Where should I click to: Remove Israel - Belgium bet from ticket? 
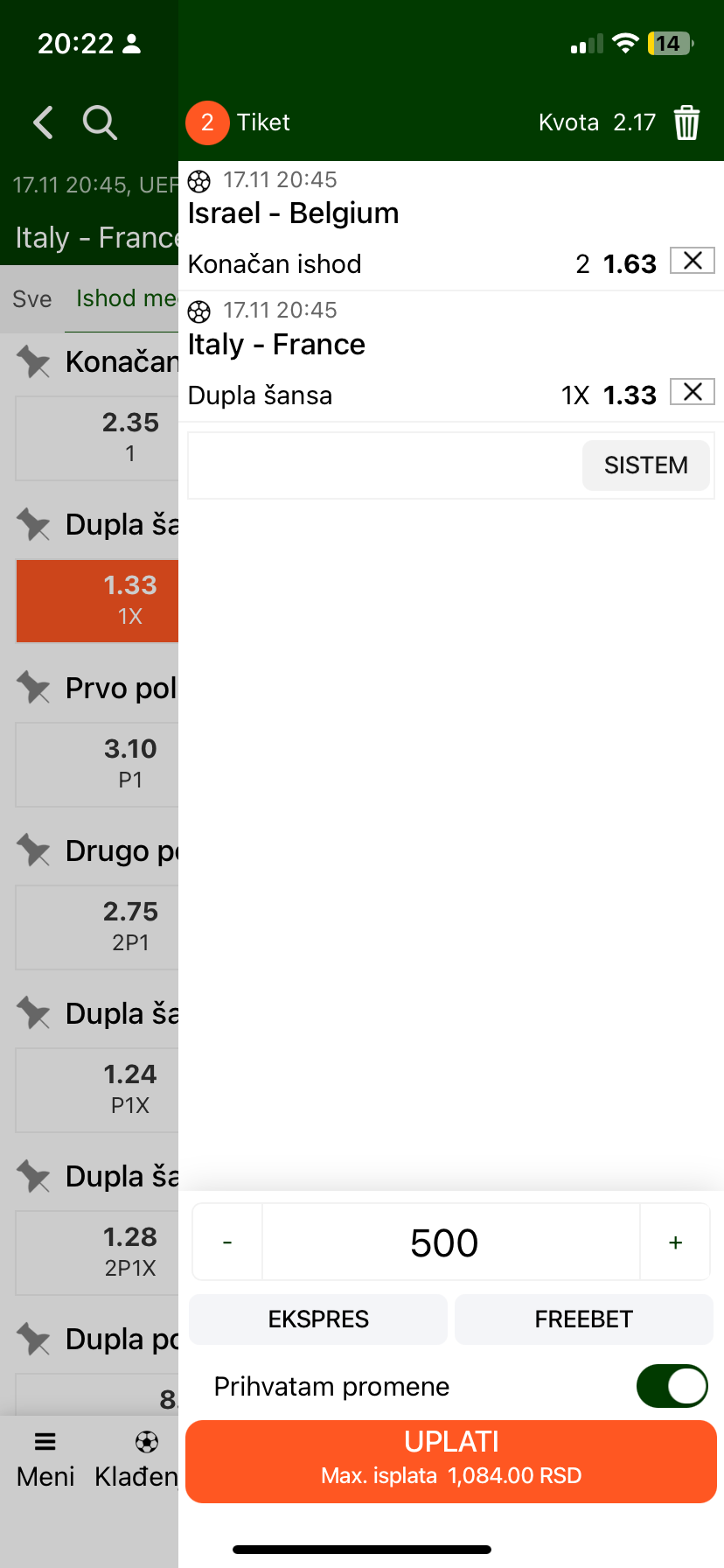point(693,261)
